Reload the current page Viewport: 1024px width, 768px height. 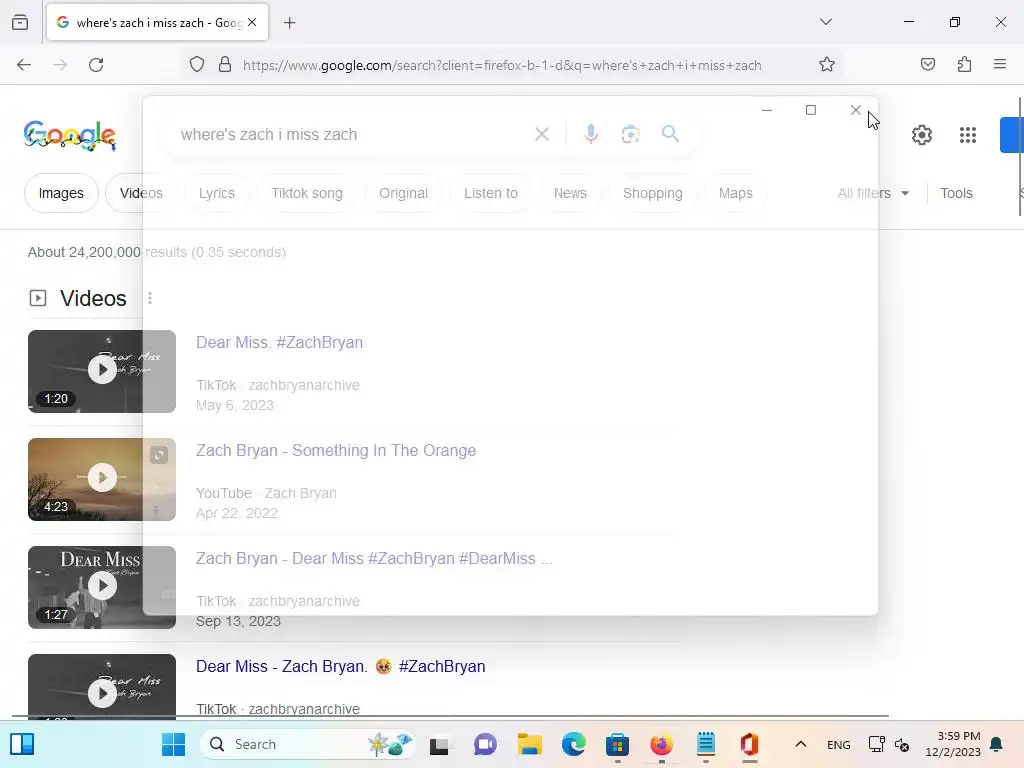pyautogui.click(x=96, y=65)
